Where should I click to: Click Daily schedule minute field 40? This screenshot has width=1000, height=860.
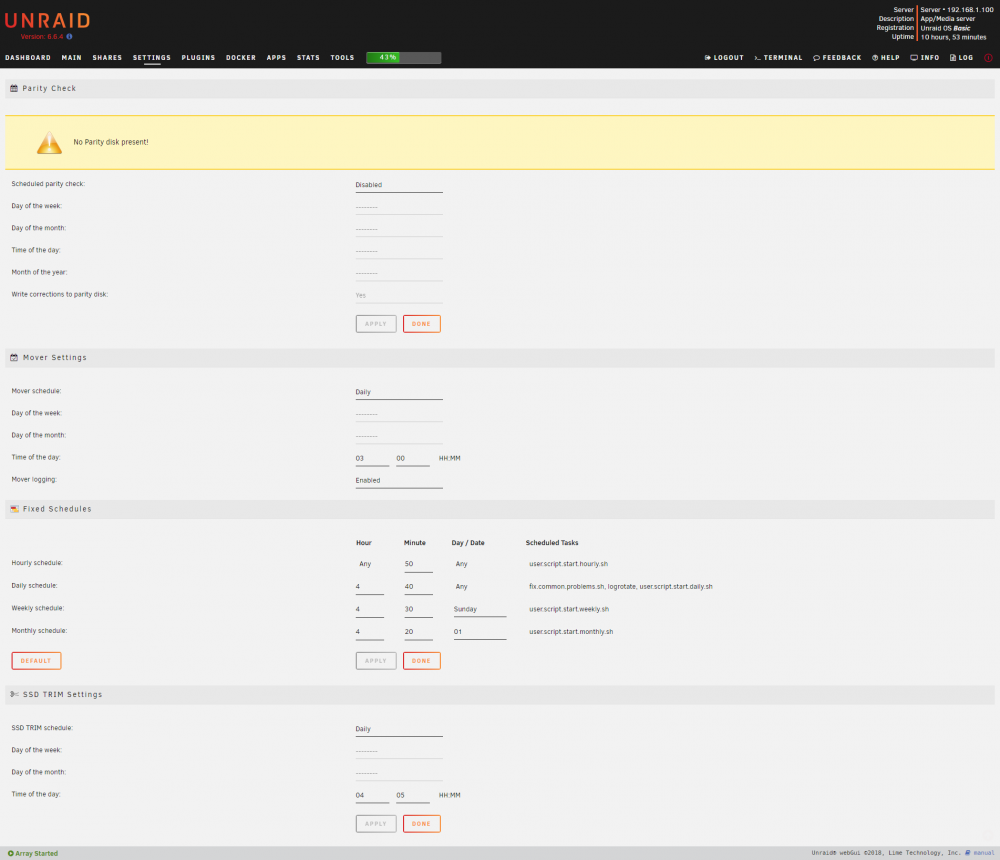(418, 587)
